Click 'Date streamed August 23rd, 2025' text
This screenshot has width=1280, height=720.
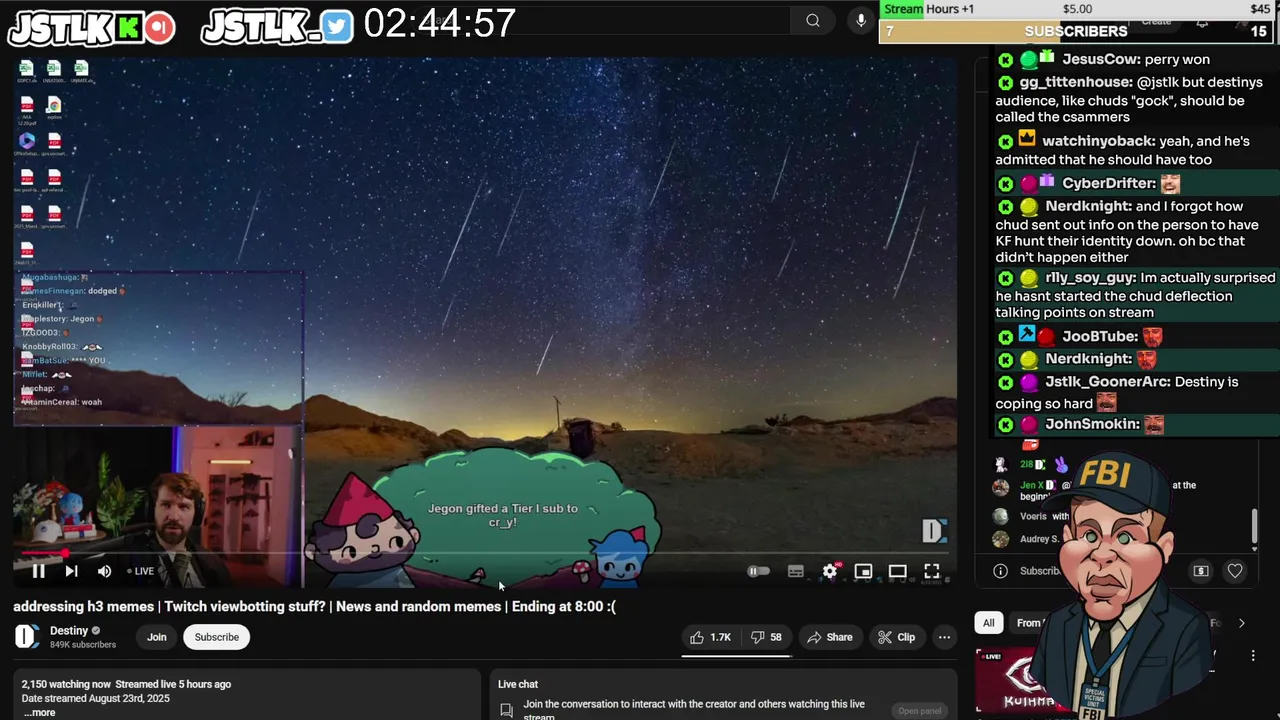[x=95, y=698]
